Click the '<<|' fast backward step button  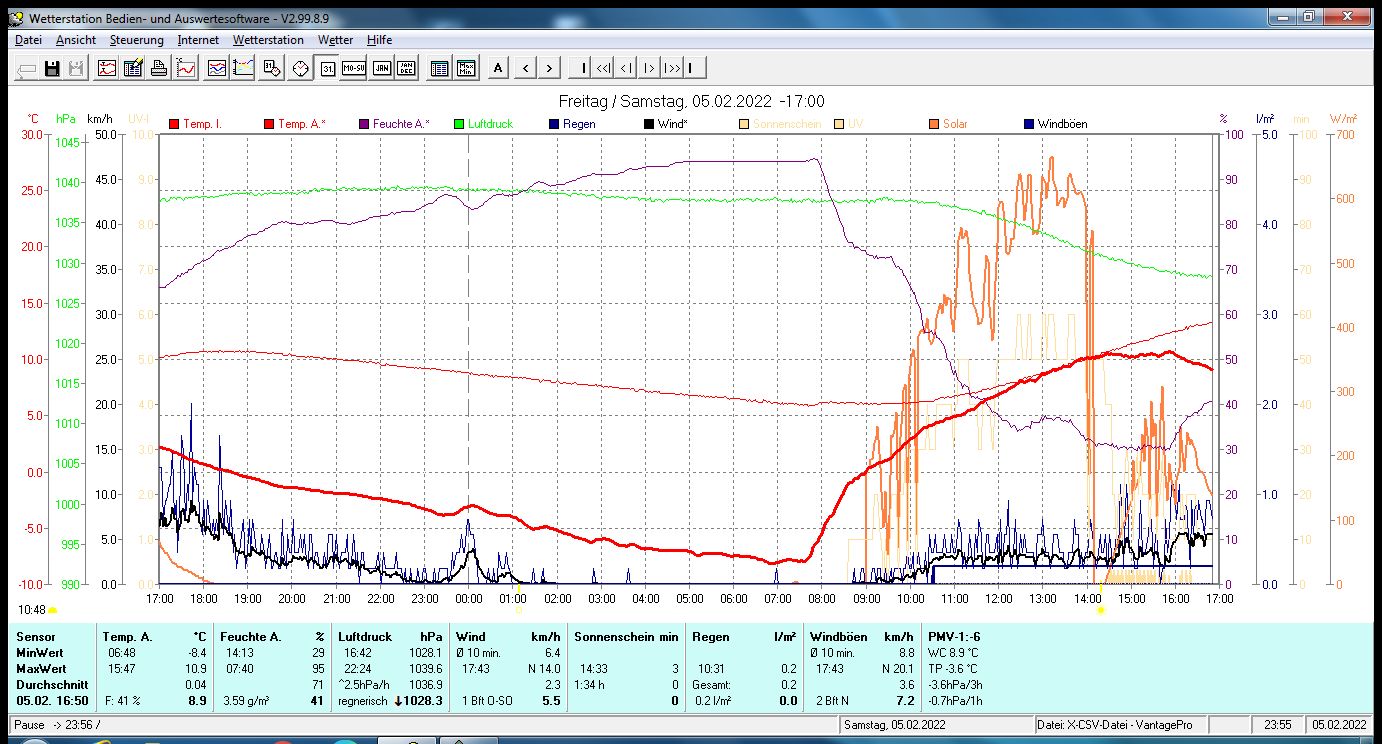pyautogui.click(x=603, y=68)
